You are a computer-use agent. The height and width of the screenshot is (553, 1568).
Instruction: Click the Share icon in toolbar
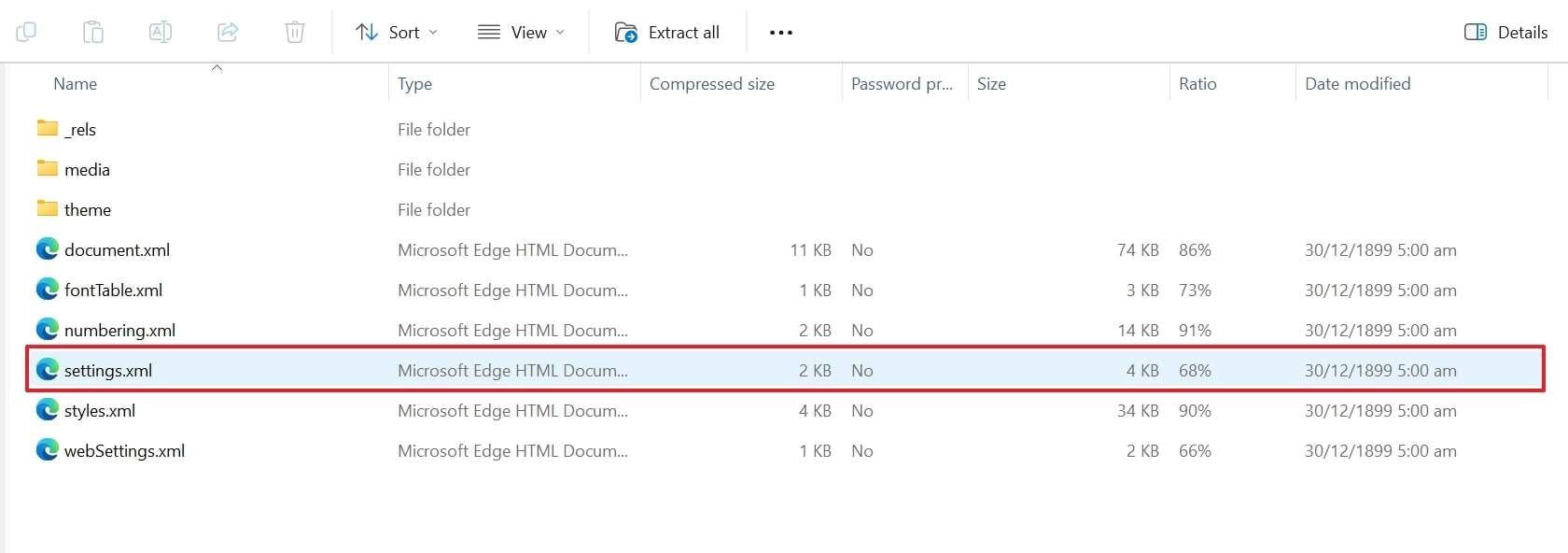point(228,32)
